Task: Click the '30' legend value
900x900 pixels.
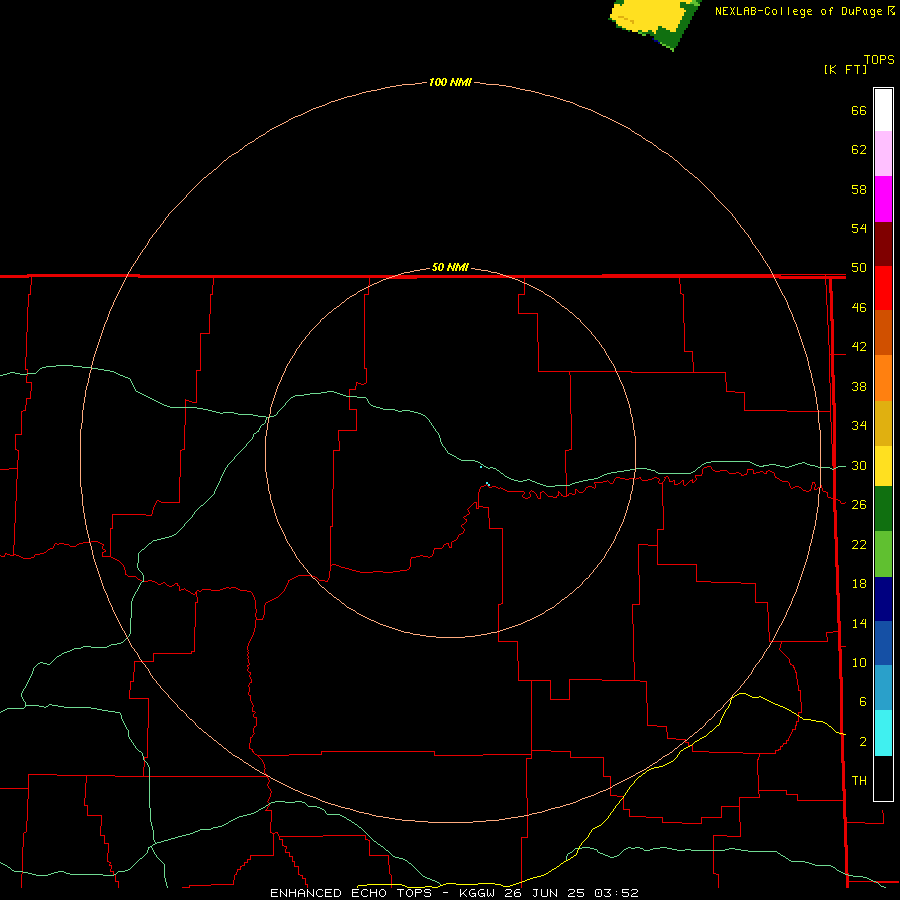Action: pyautogui.click(x=859, y=465)
